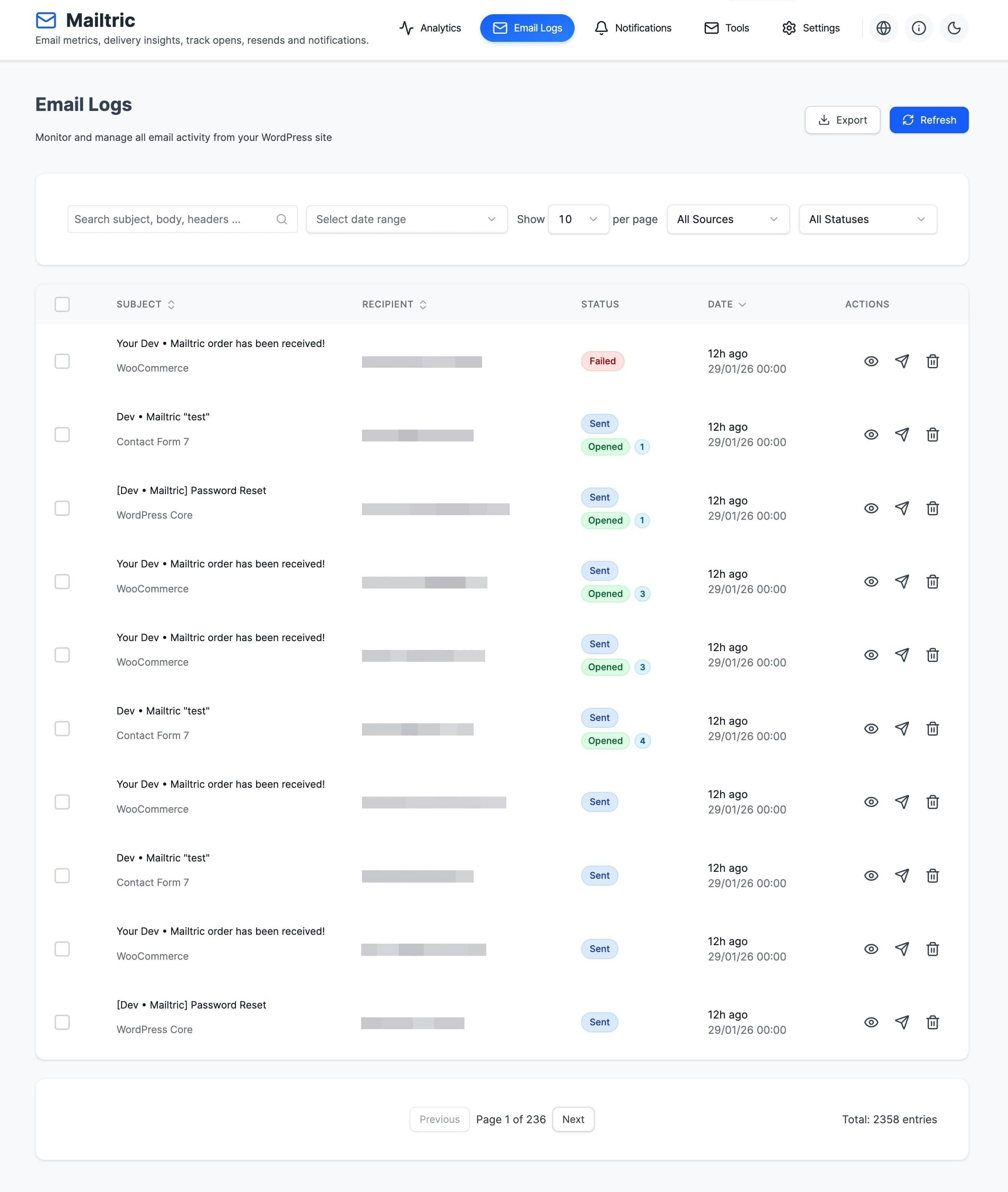The height and width of the screenshot is (1192, 1008).
Task: Open the Select date range dropdown
Action: [x=406, y=220]
